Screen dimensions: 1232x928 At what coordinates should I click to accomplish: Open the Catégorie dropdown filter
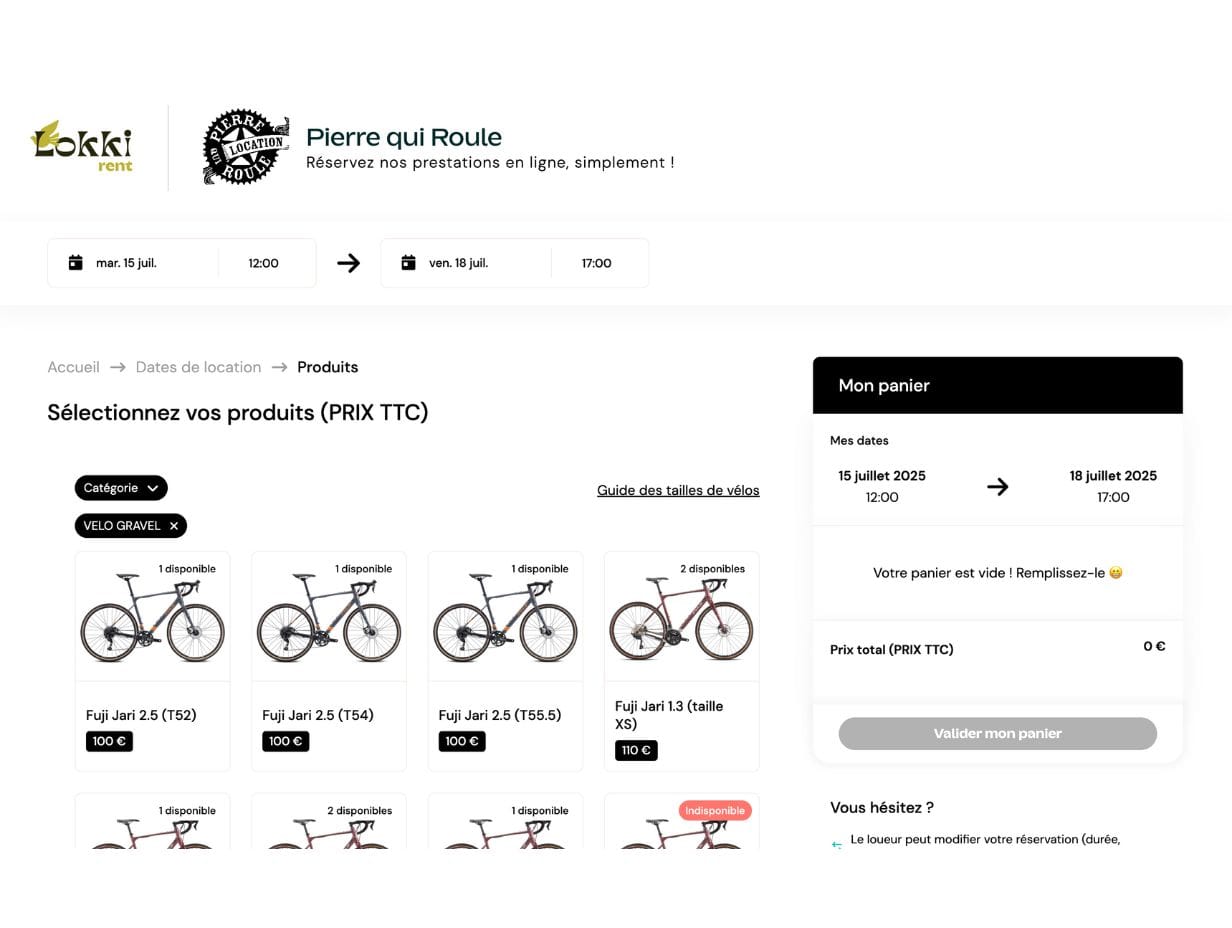121,488
